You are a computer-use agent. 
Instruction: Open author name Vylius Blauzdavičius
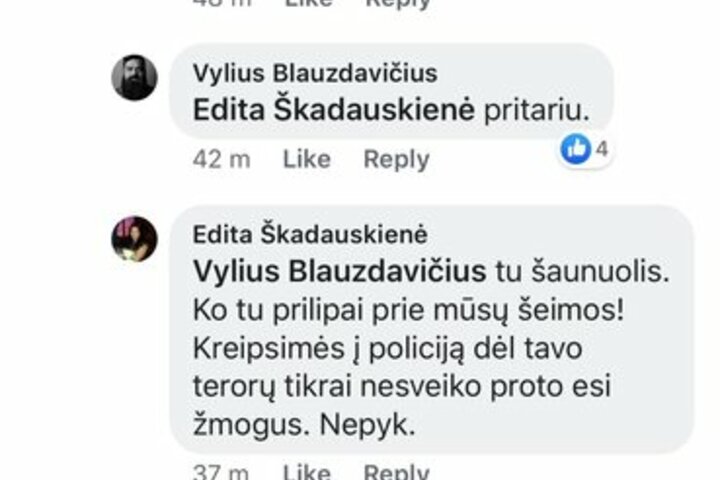coord(315,73)
